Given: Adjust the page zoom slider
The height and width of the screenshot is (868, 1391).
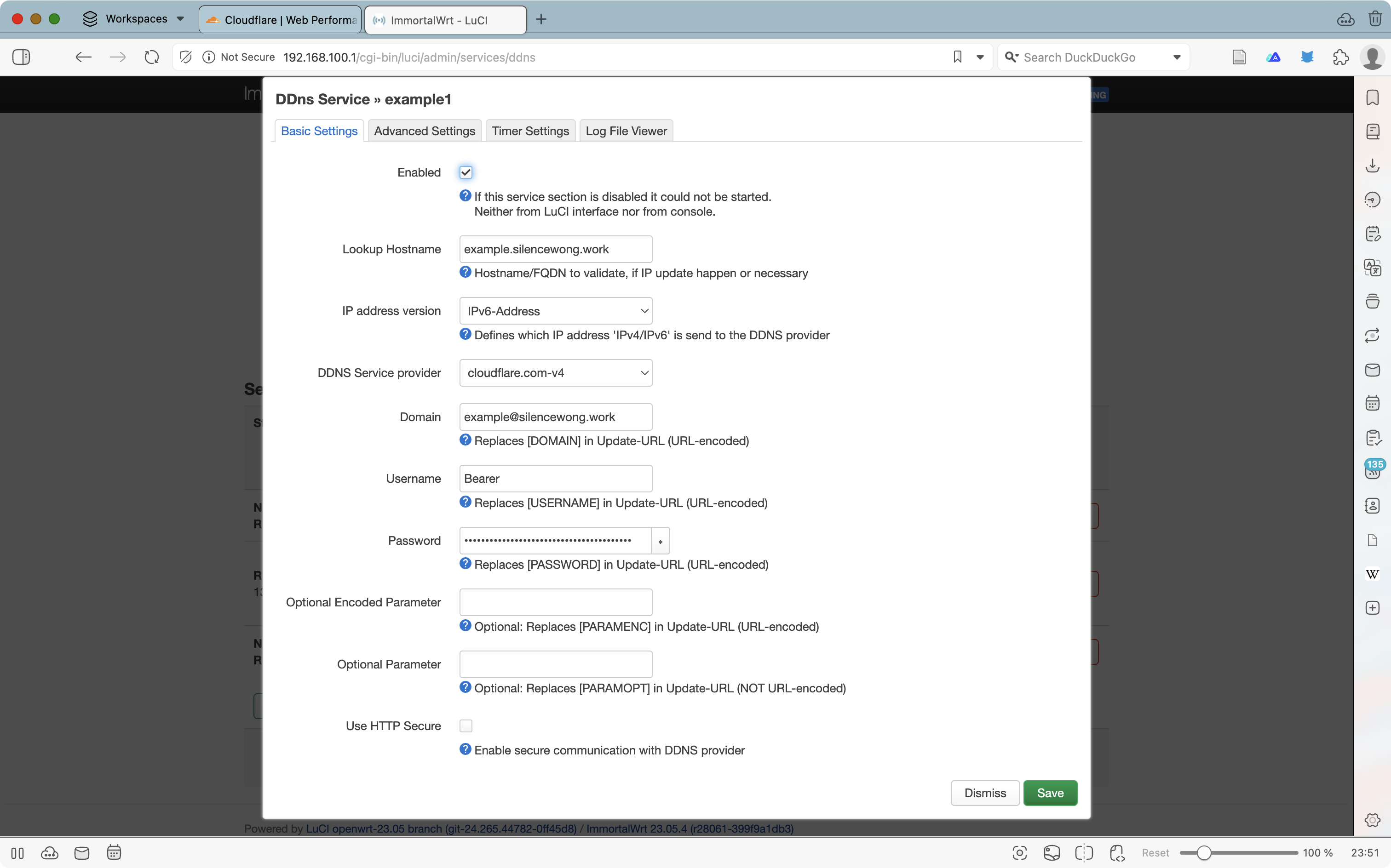Looking at the screenshot, I should point(1204,853).
